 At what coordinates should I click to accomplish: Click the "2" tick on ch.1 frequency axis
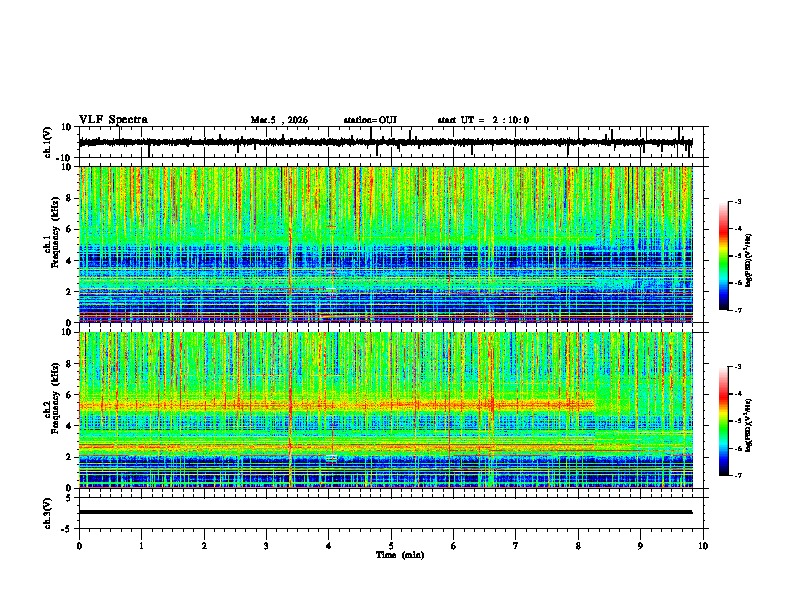click(x=69, y=292)
